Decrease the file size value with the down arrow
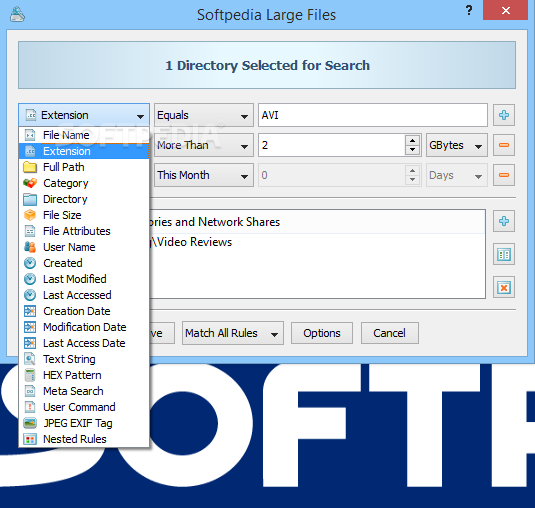This screenshot has height=508, width=535. click(413, 150)
